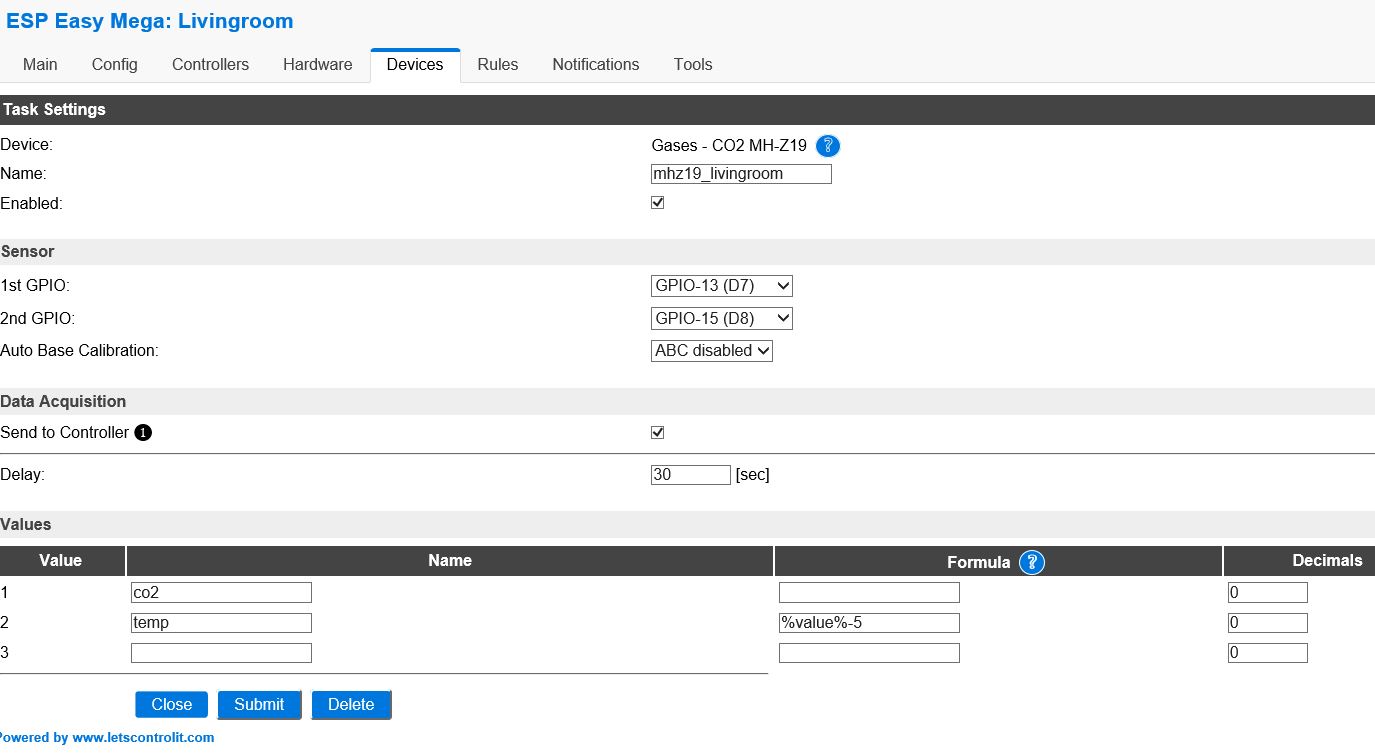This screenshot has height=753, width=1375.
Task: Click the Delay value input field
Action: pos(690,474)
